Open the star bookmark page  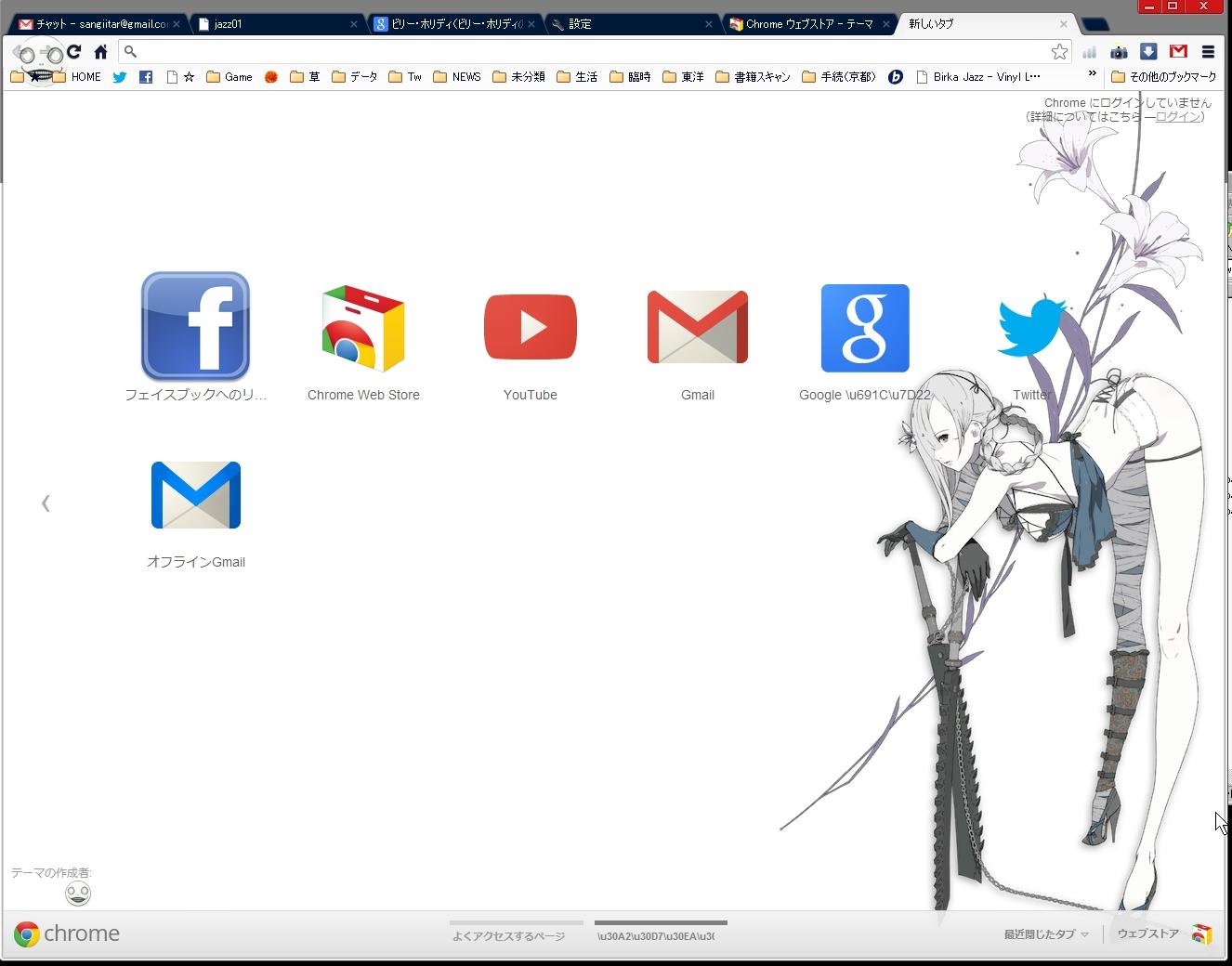[181, 77]
